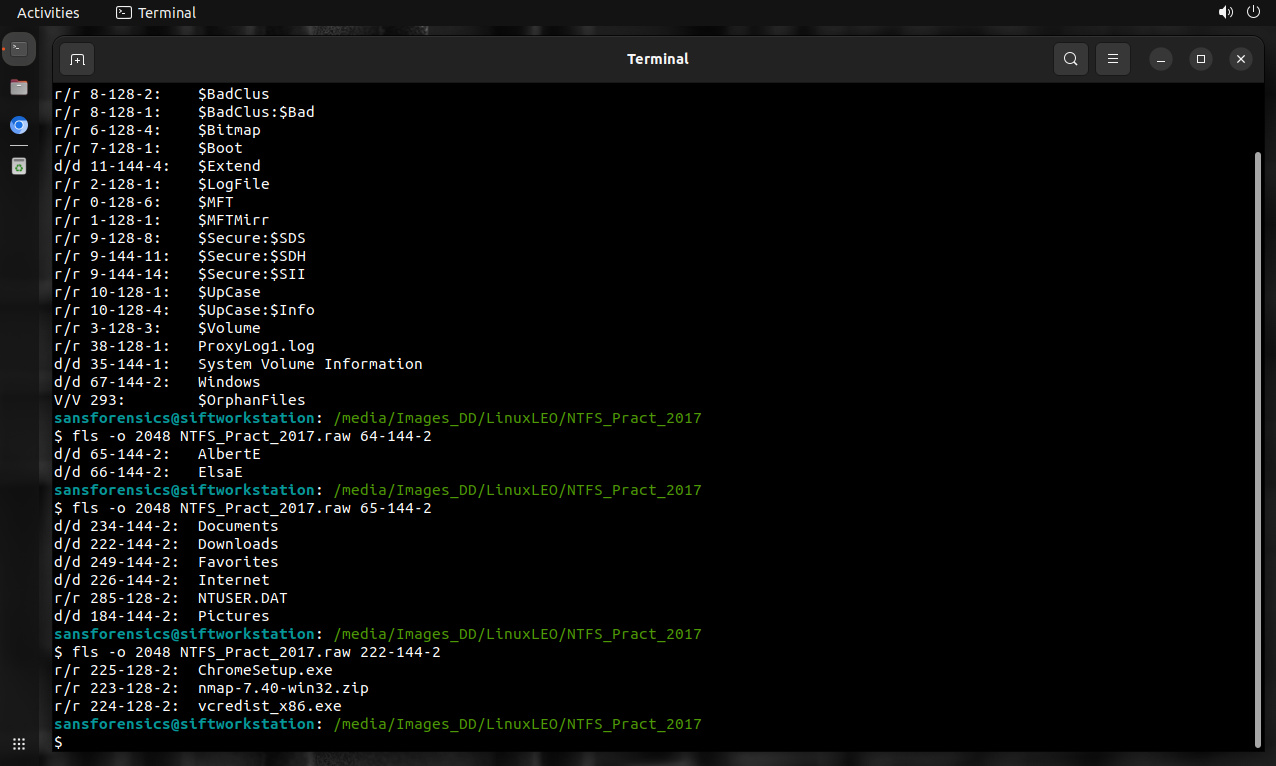Screen dimensions: 1276x766
Task: Open the terminal hamburger menu
Action: 1113,59
